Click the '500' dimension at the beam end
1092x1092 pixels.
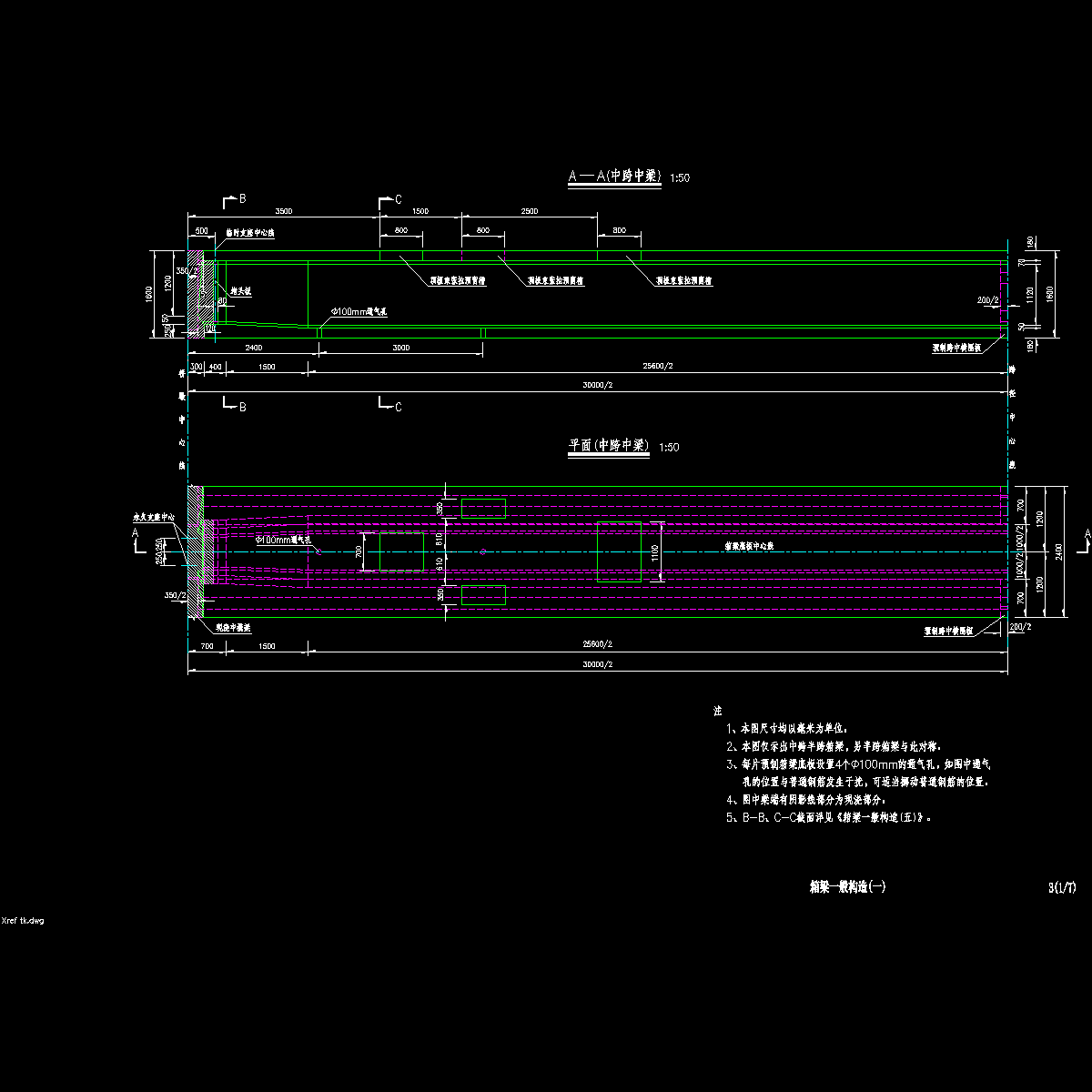coord(201,231)
